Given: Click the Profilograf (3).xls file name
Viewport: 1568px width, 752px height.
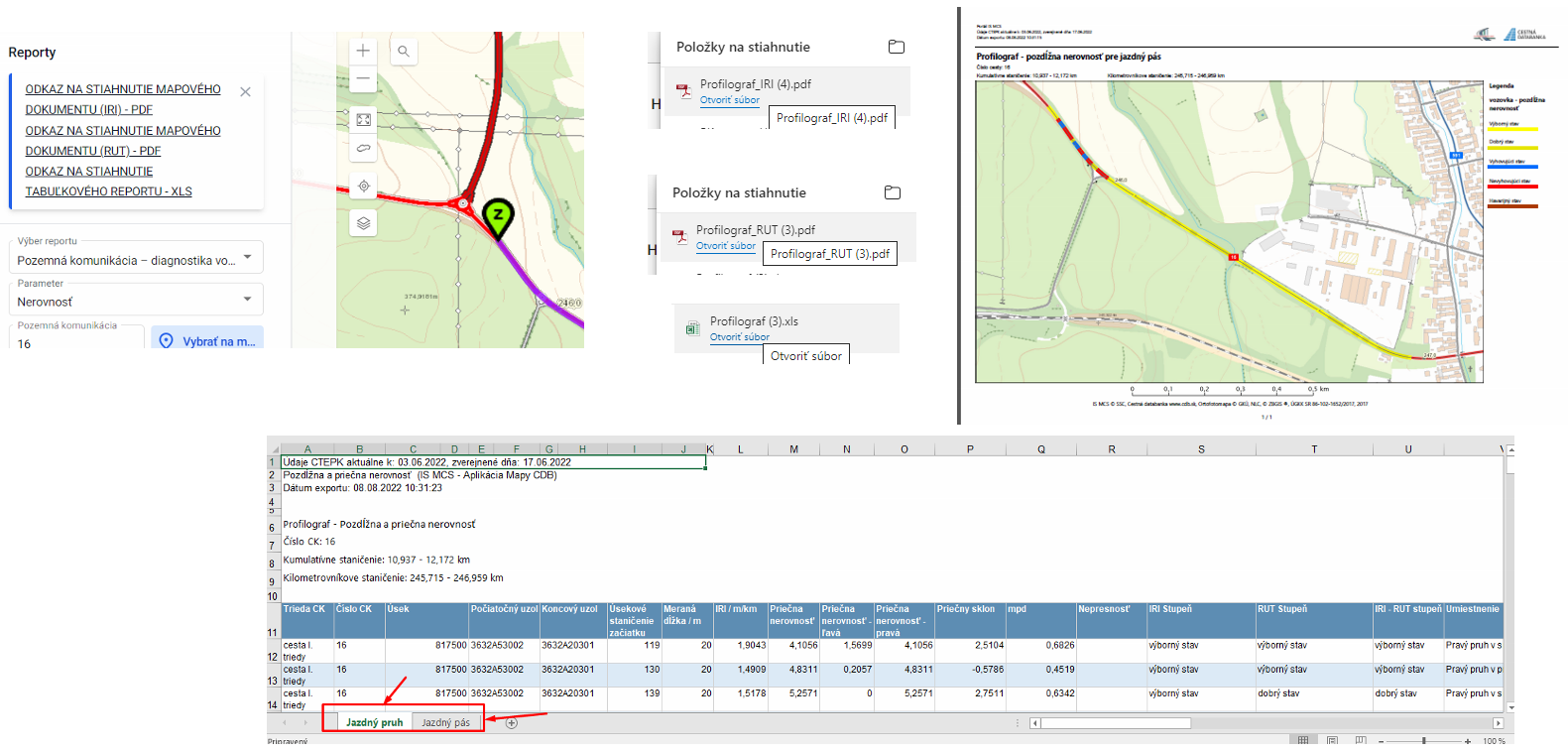Looking at the screenshot, I should tap(754, 321).
